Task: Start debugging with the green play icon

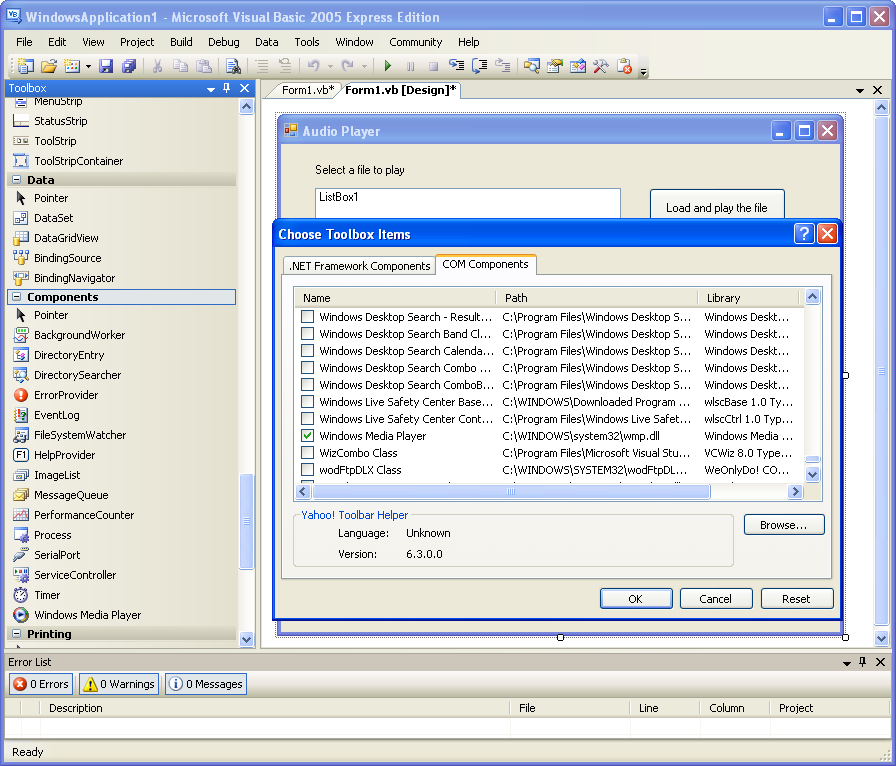Action: pyautogui.click(x=387, y=66)
